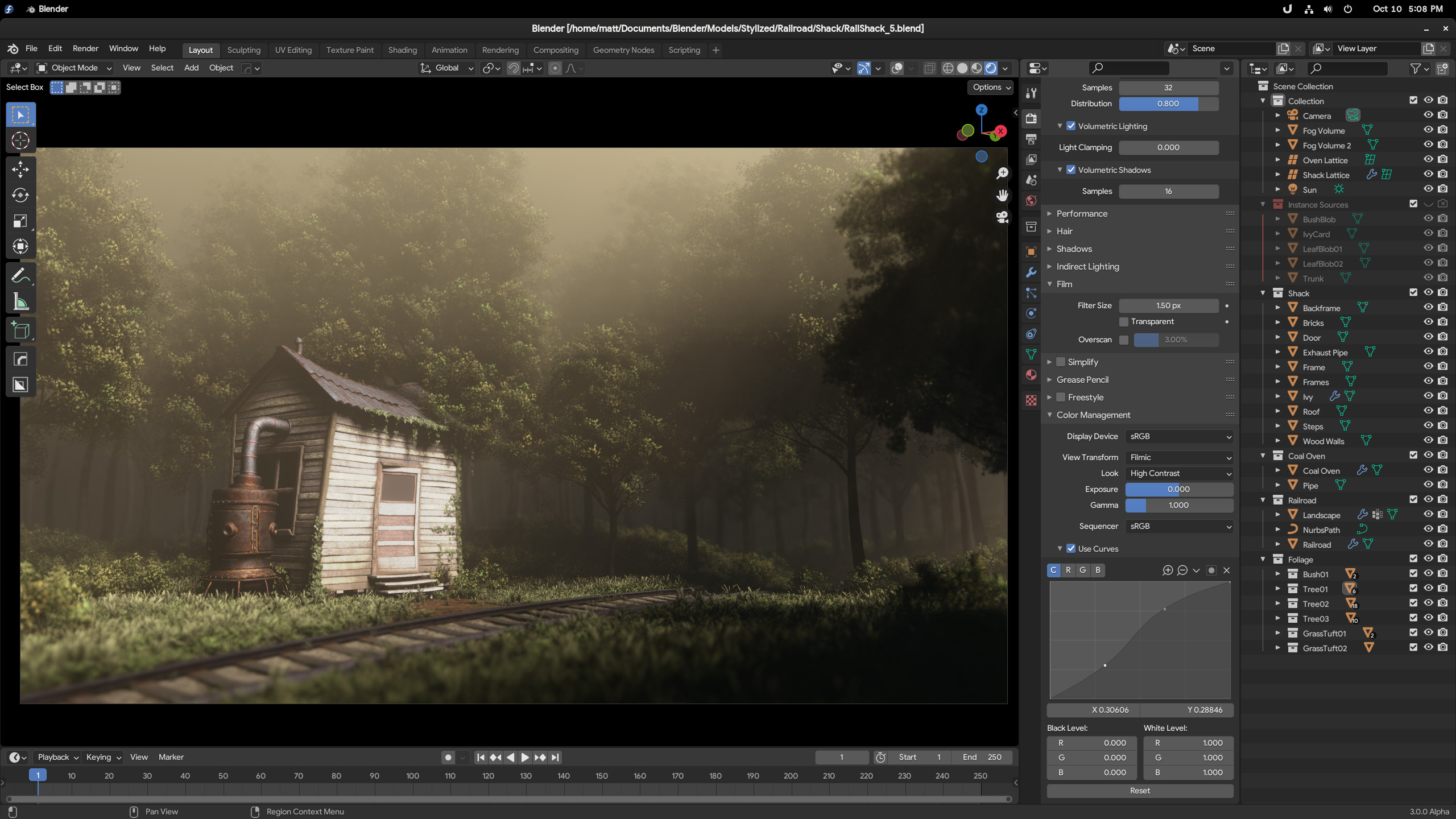Enable the Overscan checkbox
Image resolution: width=1456 pixels, height=819 pixels.
tap(1124, 340)
